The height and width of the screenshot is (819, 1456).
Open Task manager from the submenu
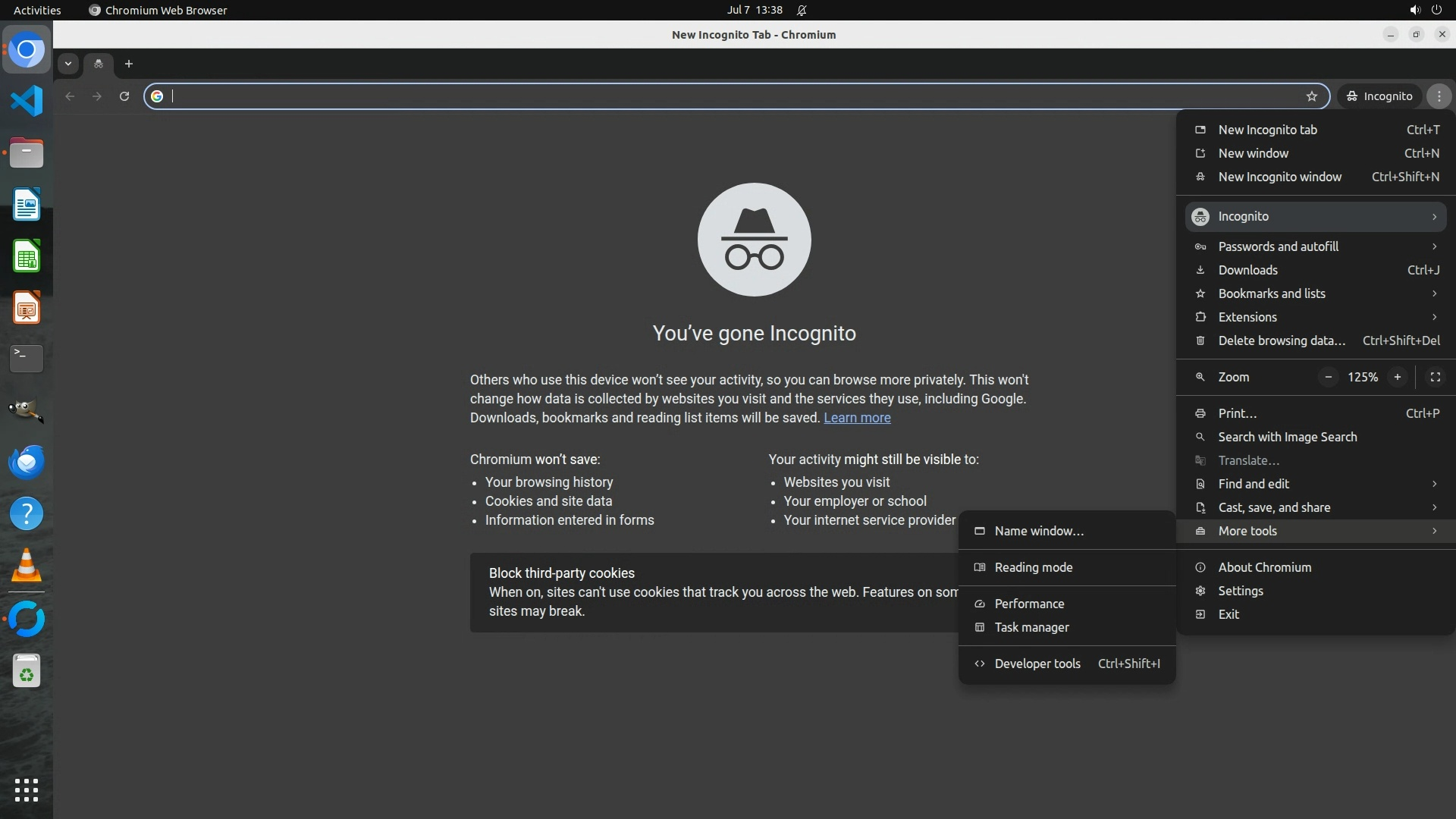(x=1031, y=627)
